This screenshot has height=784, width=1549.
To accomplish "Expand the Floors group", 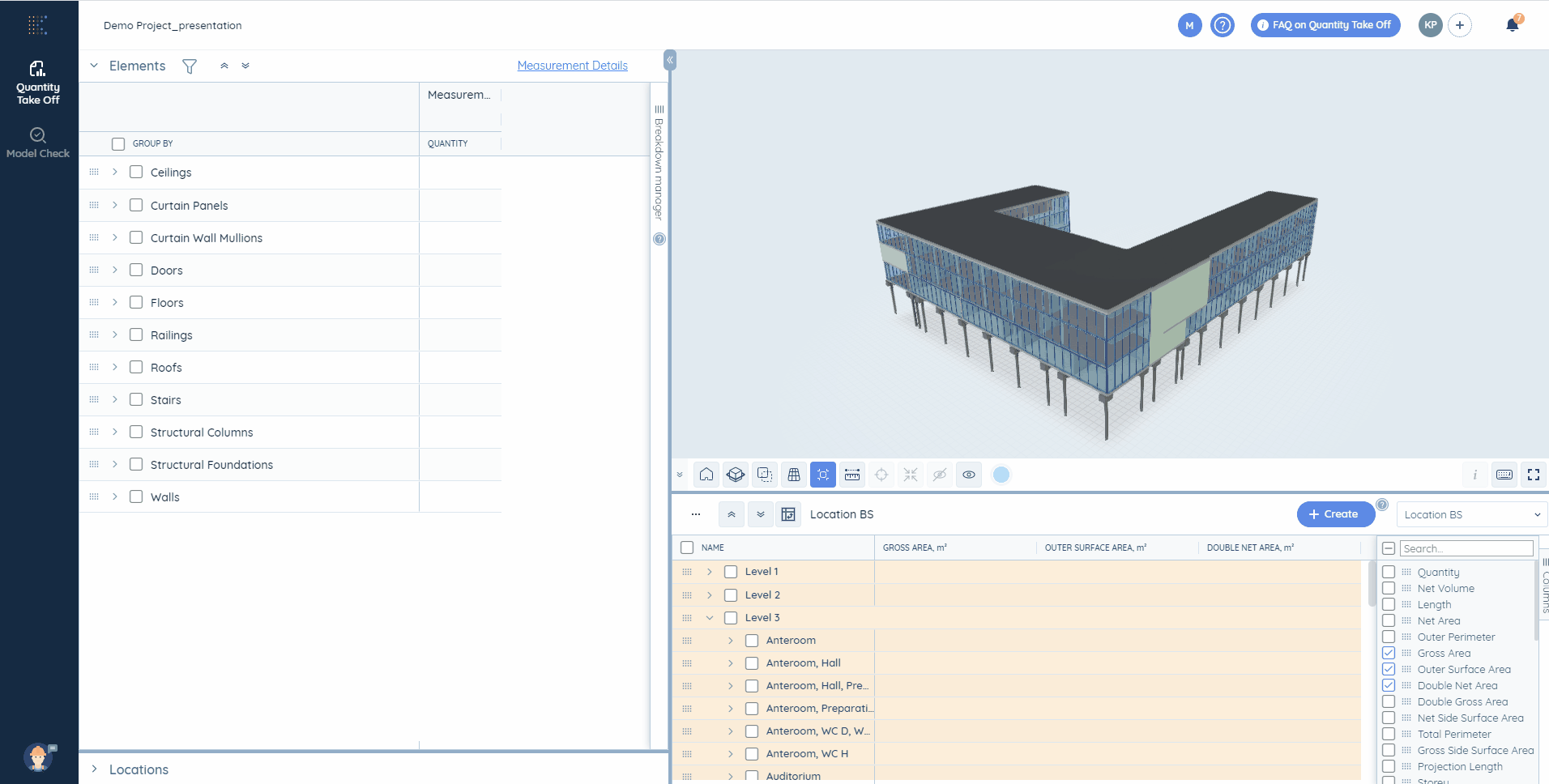I will 115,302.
